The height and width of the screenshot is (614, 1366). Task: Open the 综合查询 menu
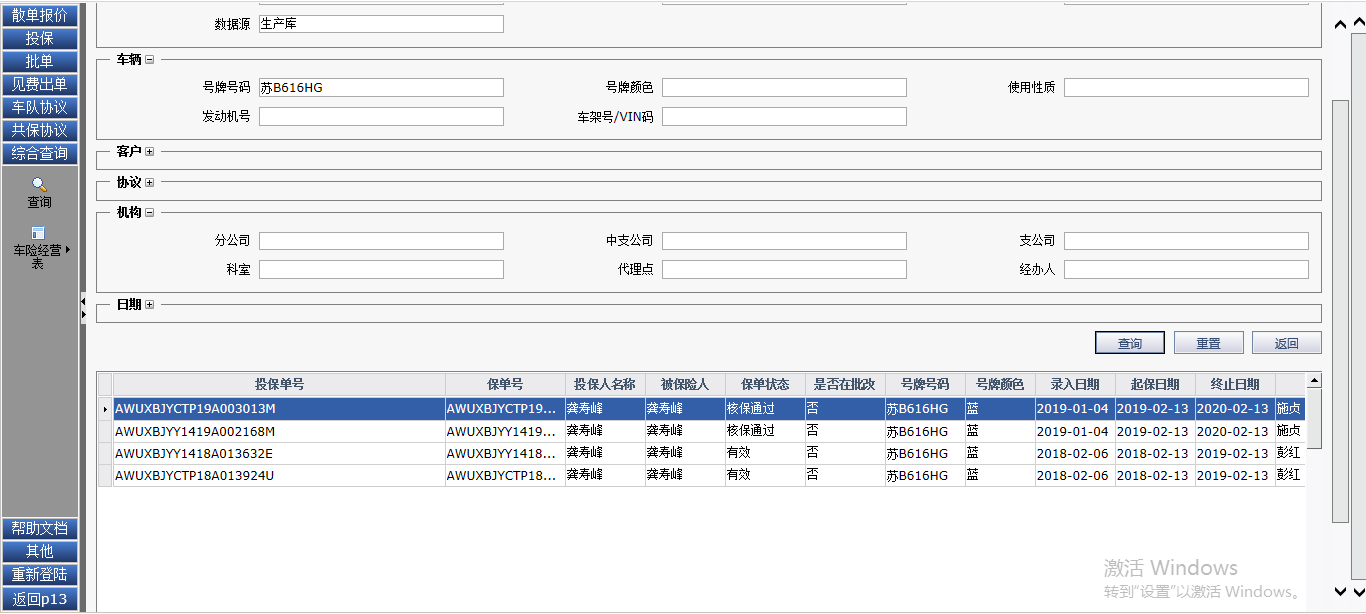(x=39, y=153)
